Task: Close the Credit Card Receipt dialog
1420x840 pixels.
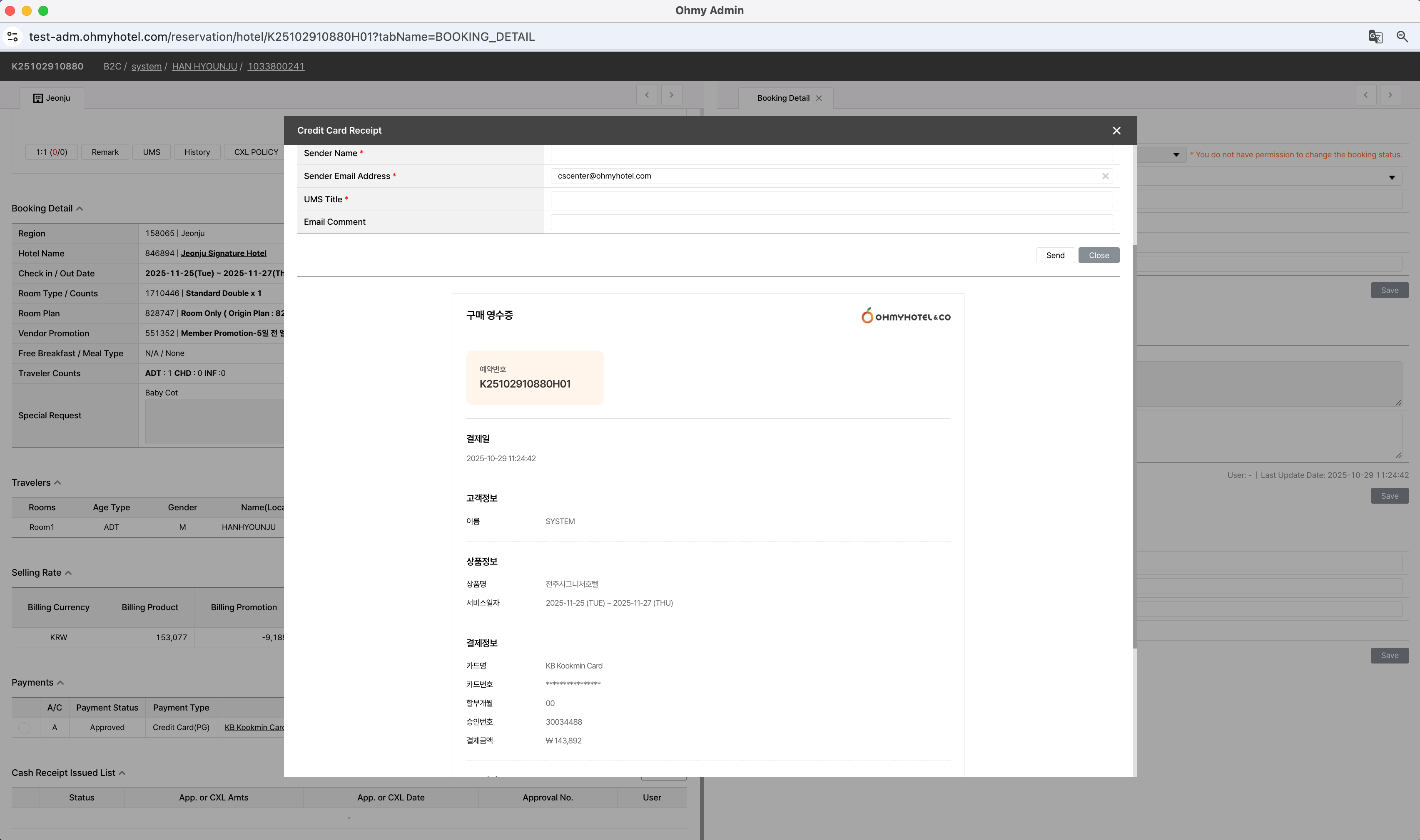Action: point(1116,131)
